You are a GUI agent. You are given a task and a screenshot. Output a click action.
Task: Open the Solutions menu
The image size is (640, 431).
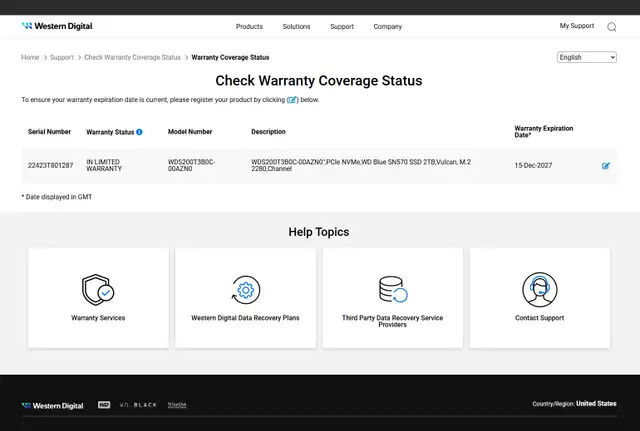pos(296,27)
